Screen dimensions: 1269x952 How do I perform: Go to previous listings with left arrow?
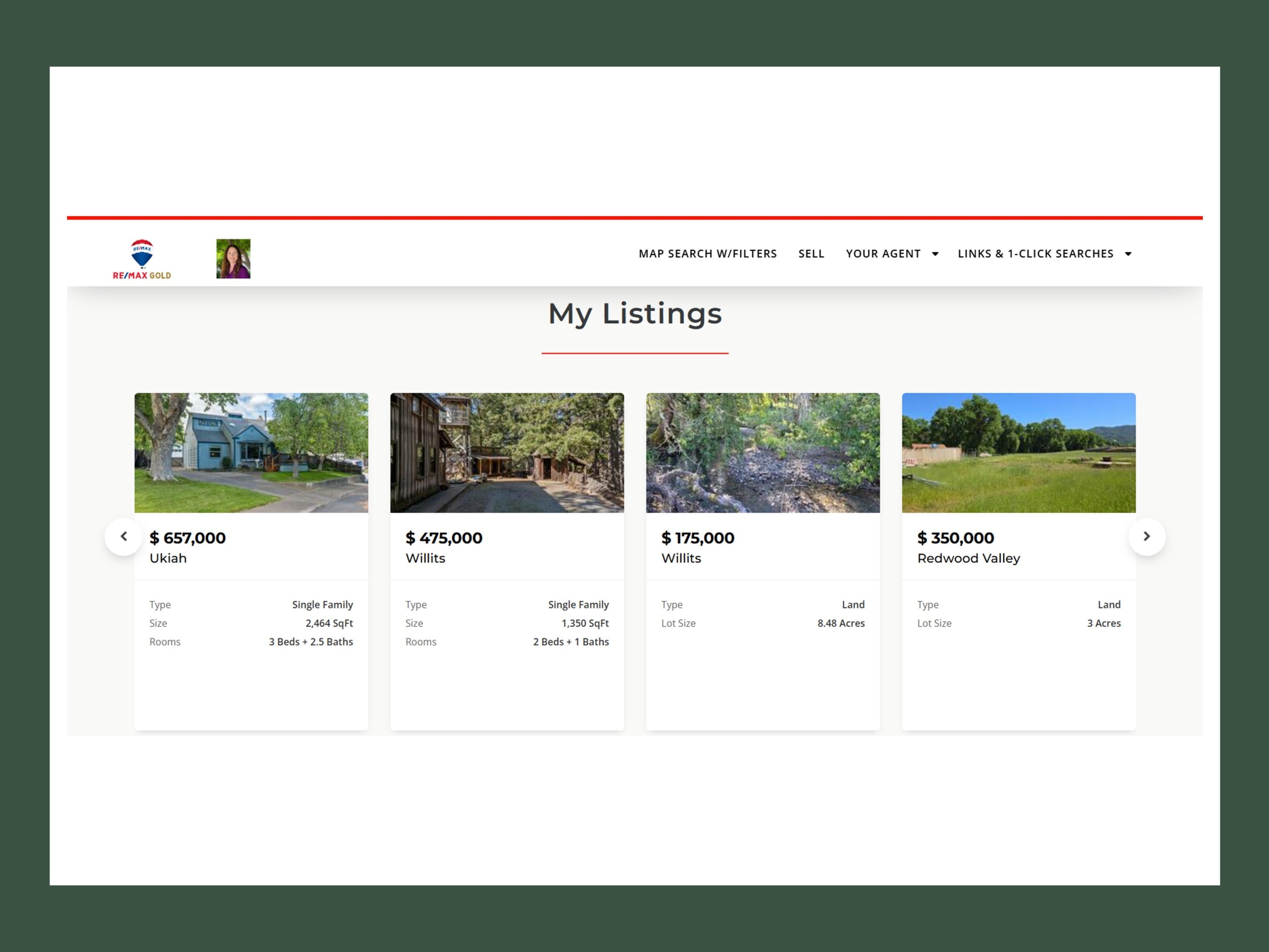[x=123, y=537]
